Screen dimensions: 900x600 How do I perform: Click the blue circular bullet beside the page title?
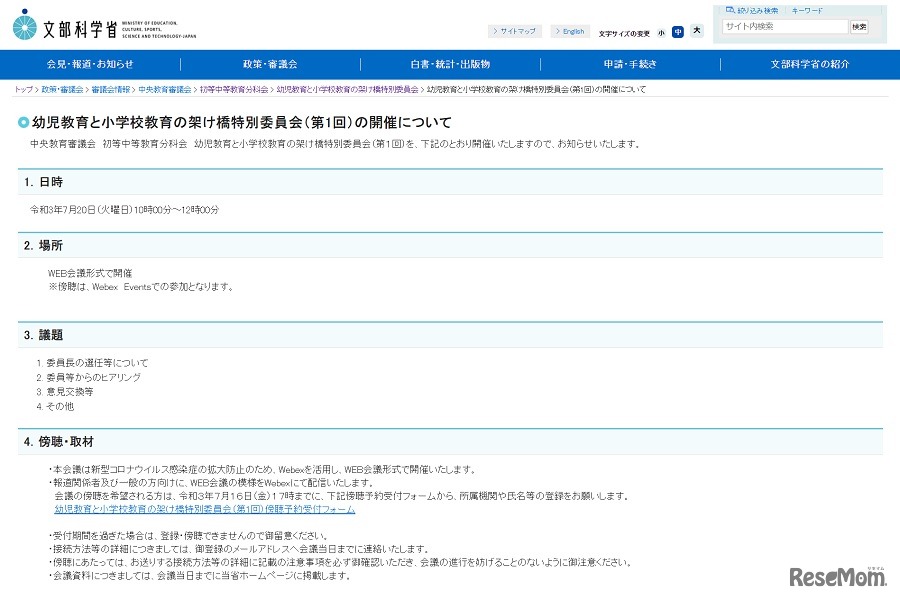(x=22, y=123)
